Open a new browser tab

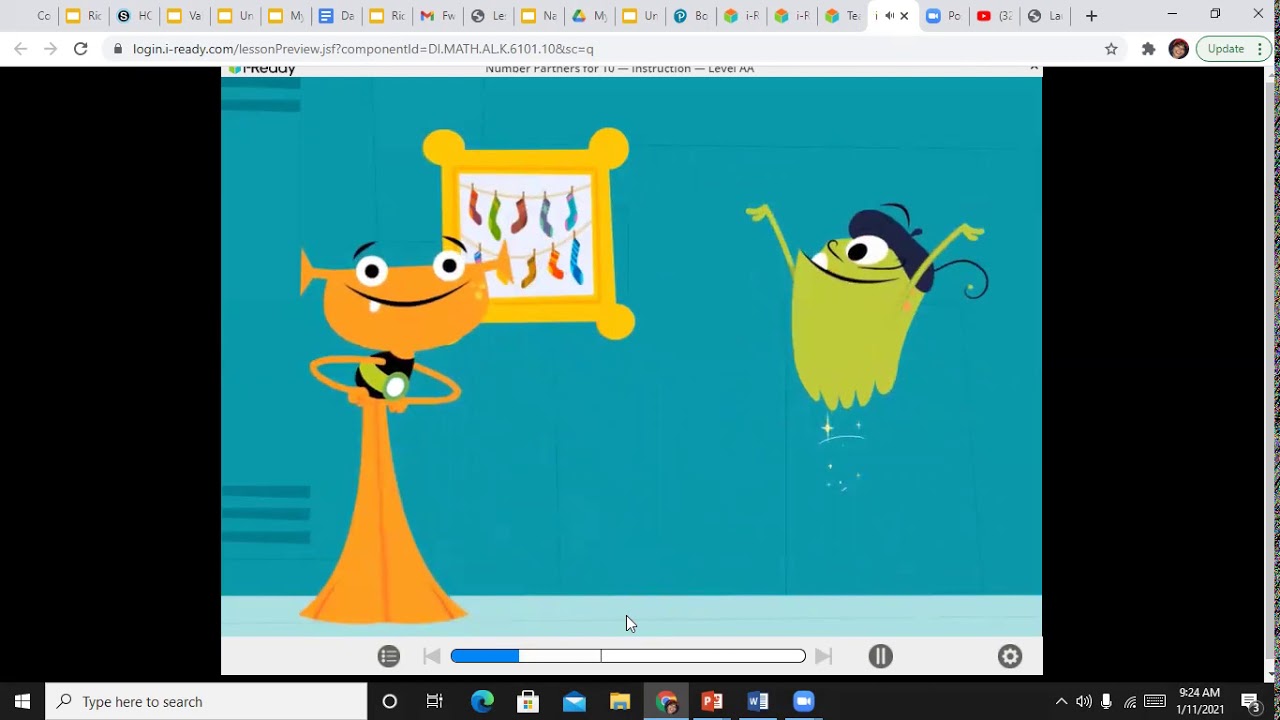tap(1091, 16)
